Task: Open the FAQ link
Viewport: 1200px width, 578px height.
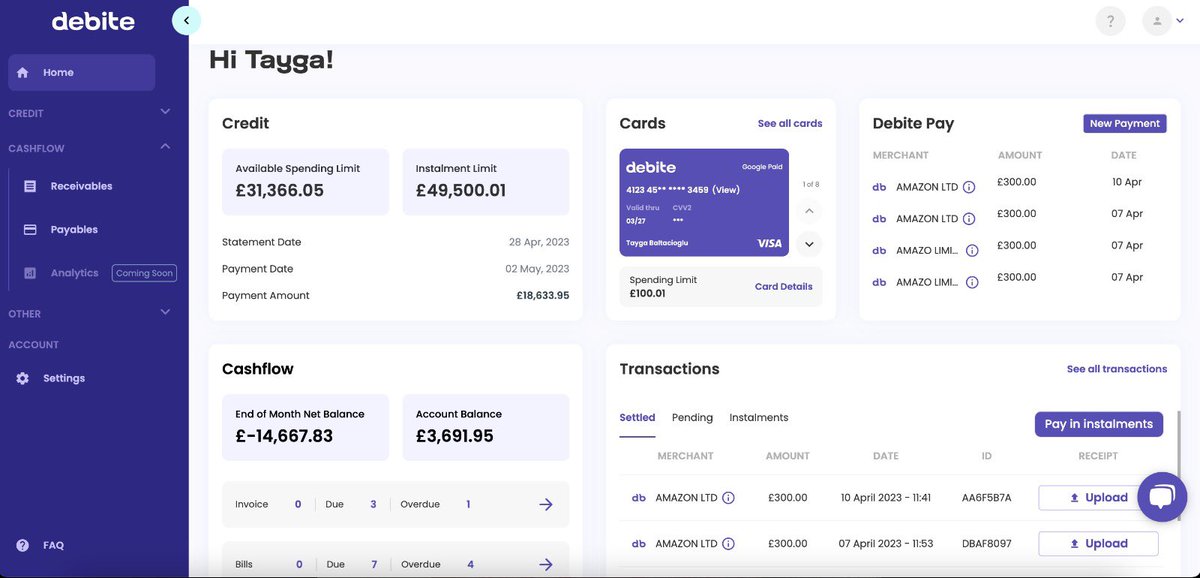Action: click(53, 545)
